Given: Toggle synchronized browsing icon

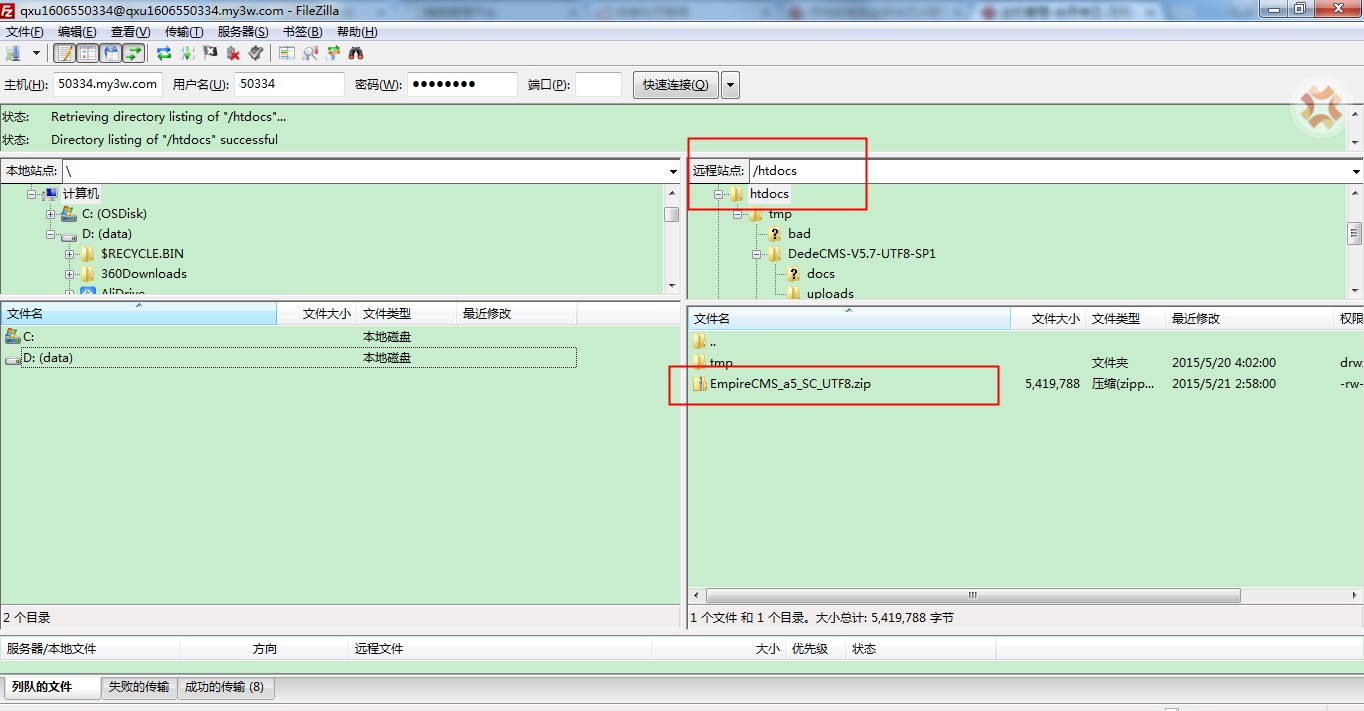Looking at the screenshot, I should tap(333, 53).
